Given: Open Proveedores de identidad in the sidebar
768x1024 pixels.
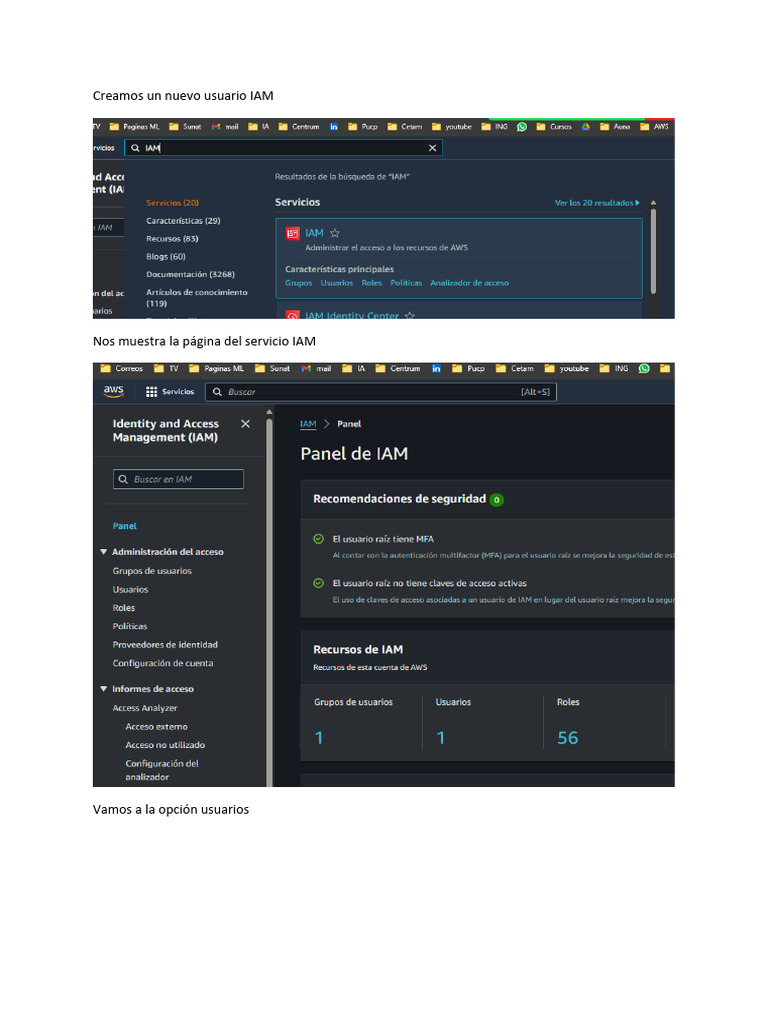Looking at the screenshot, I should (x=165, y=645).
